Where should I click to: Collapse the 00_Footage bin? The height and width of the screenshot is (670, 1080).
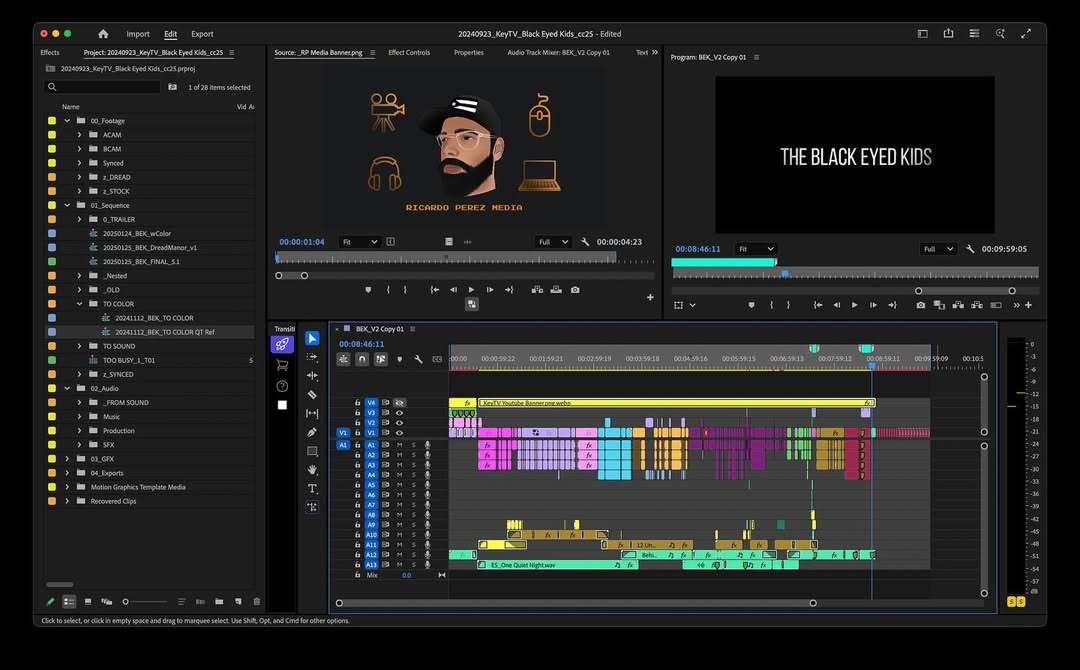point(68,121)
